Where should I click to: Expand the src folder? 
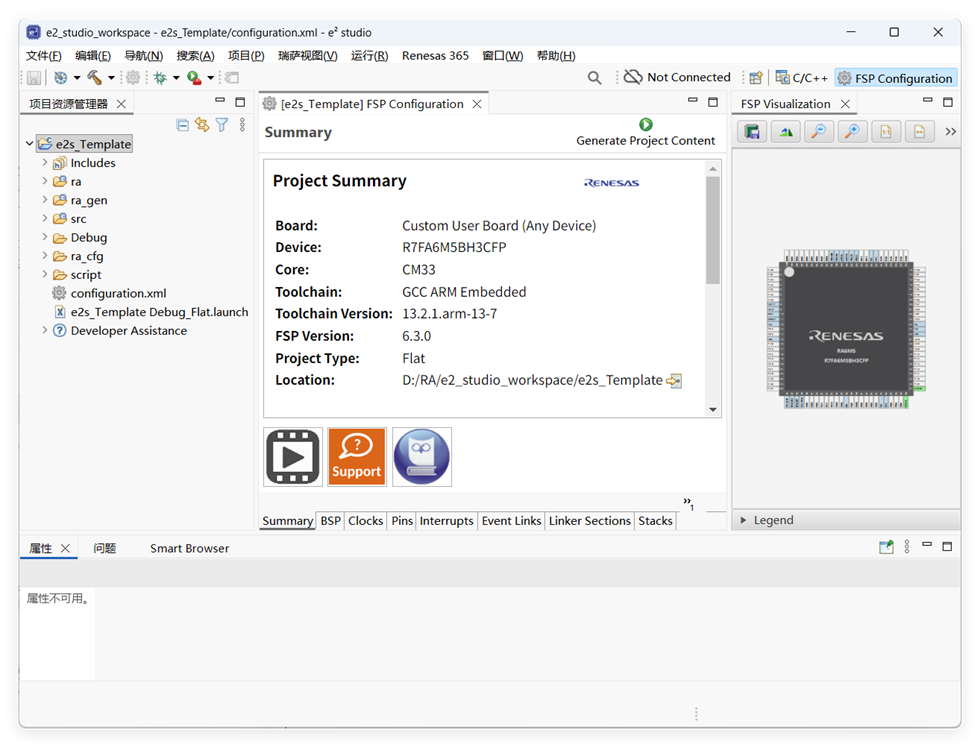pyautogui.click(x=44, y=218)
